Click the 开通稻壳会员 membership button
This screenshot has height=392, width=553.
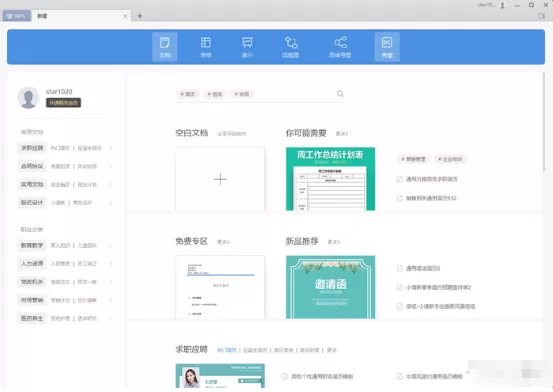click(x=63, y=103)
